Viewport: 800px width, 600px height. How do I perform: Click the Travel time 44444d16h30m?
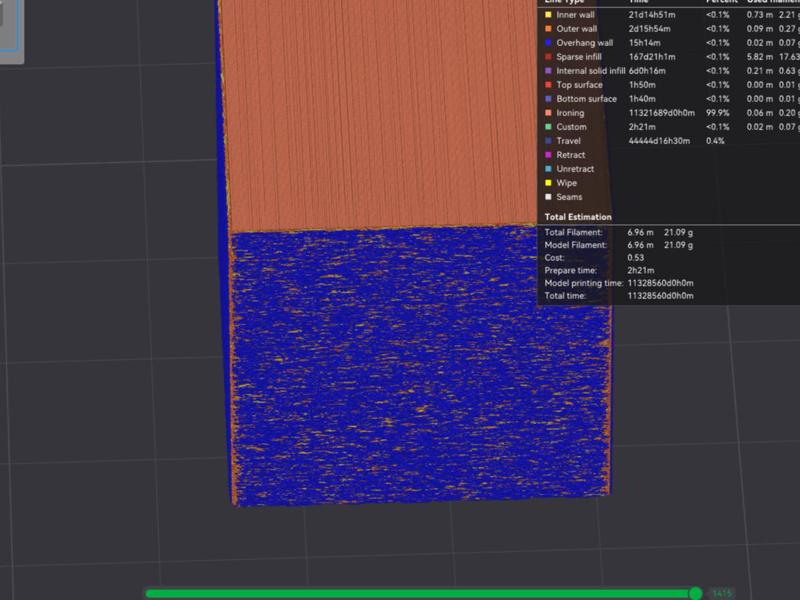(659, 141)
